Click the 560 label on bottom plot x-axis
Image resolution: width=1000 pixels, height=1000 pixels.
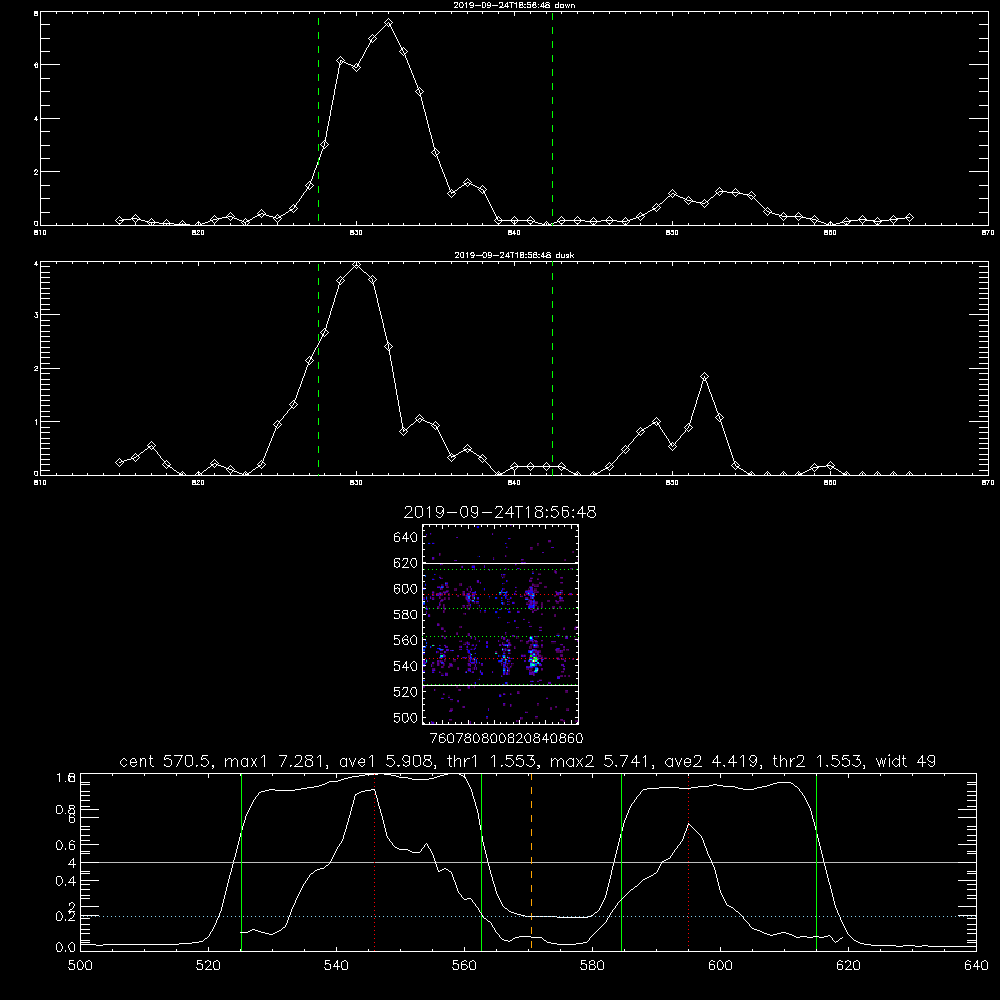pos(464,966)
